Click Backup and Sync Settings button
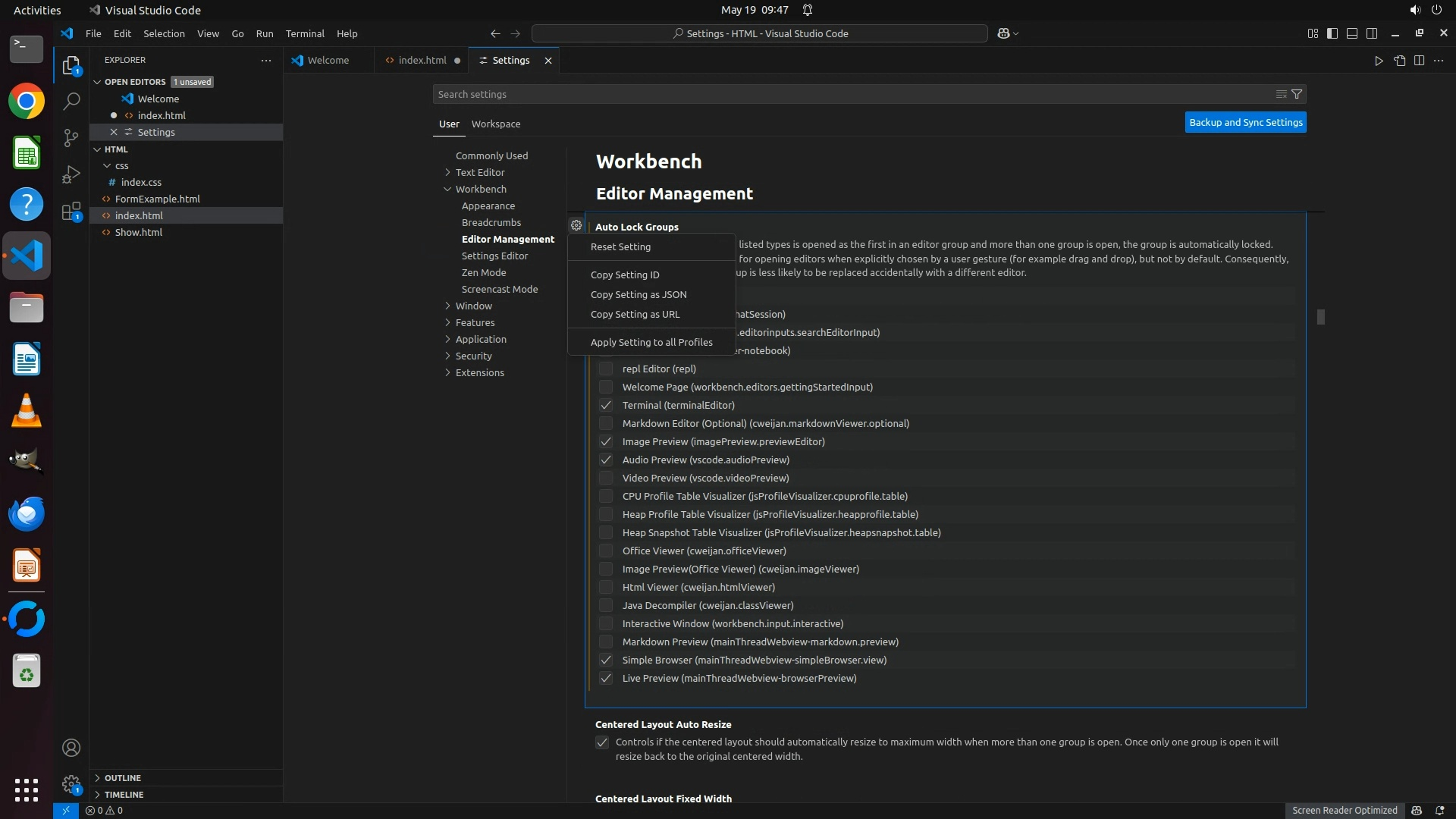Viewport: 1456px width, 819px height. click(x=1245, y=122)
